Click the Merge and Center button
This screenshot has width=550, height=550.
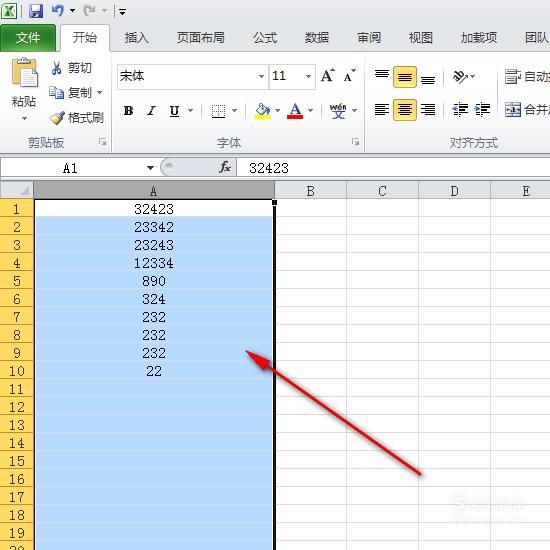(x=527, y=110)
